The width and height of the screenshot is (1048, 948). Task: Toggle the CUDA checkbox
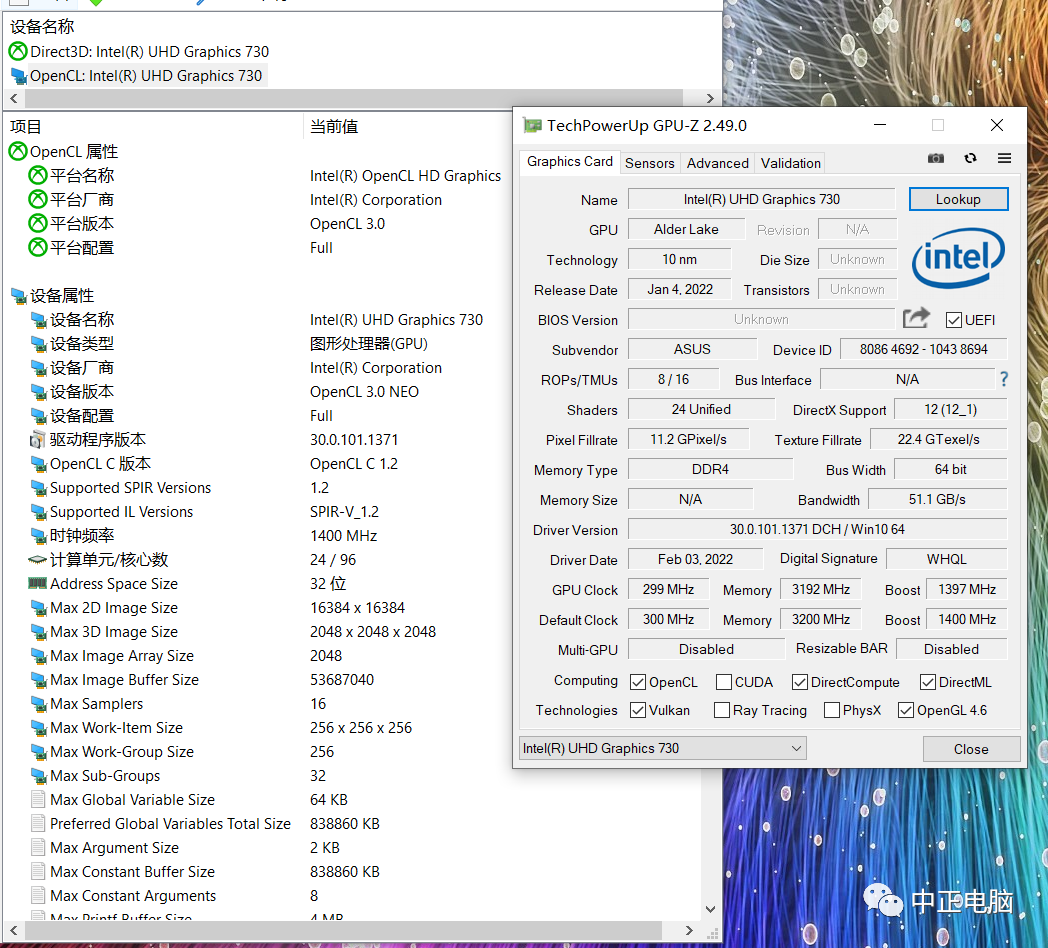[x=723, y=682]
